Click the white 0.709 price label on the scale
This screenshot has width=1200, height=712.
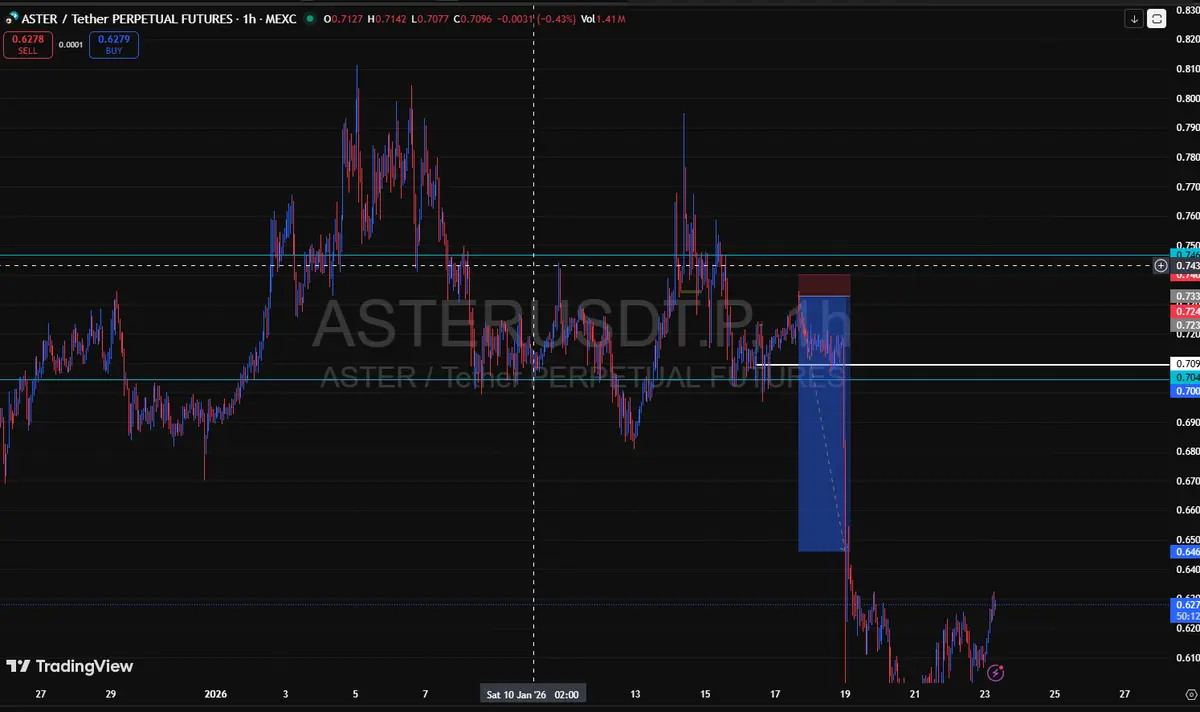coord(1184,363)
